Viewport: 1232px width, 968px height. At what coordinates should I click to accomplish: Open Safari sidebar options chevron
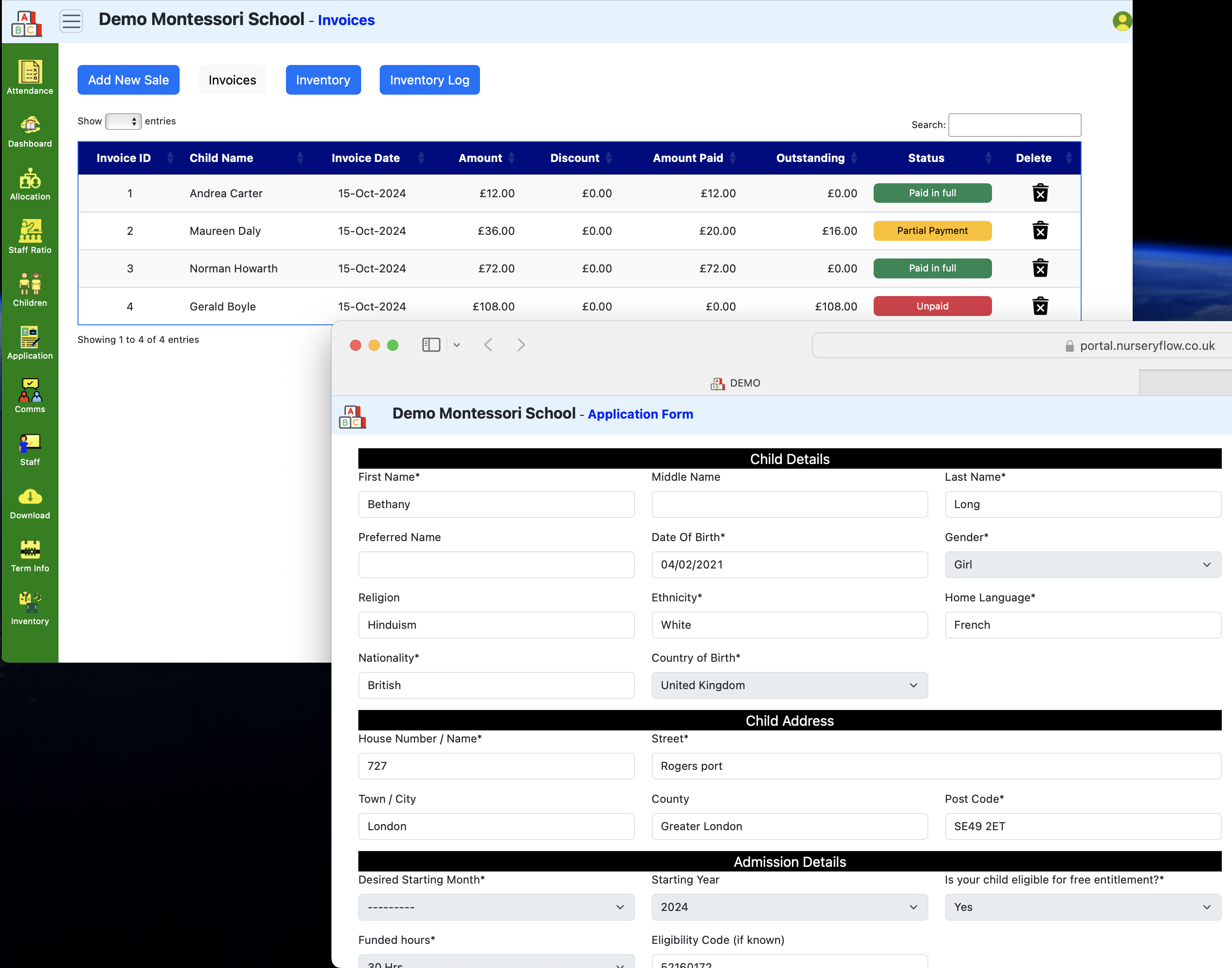click(x=456, y=345)
